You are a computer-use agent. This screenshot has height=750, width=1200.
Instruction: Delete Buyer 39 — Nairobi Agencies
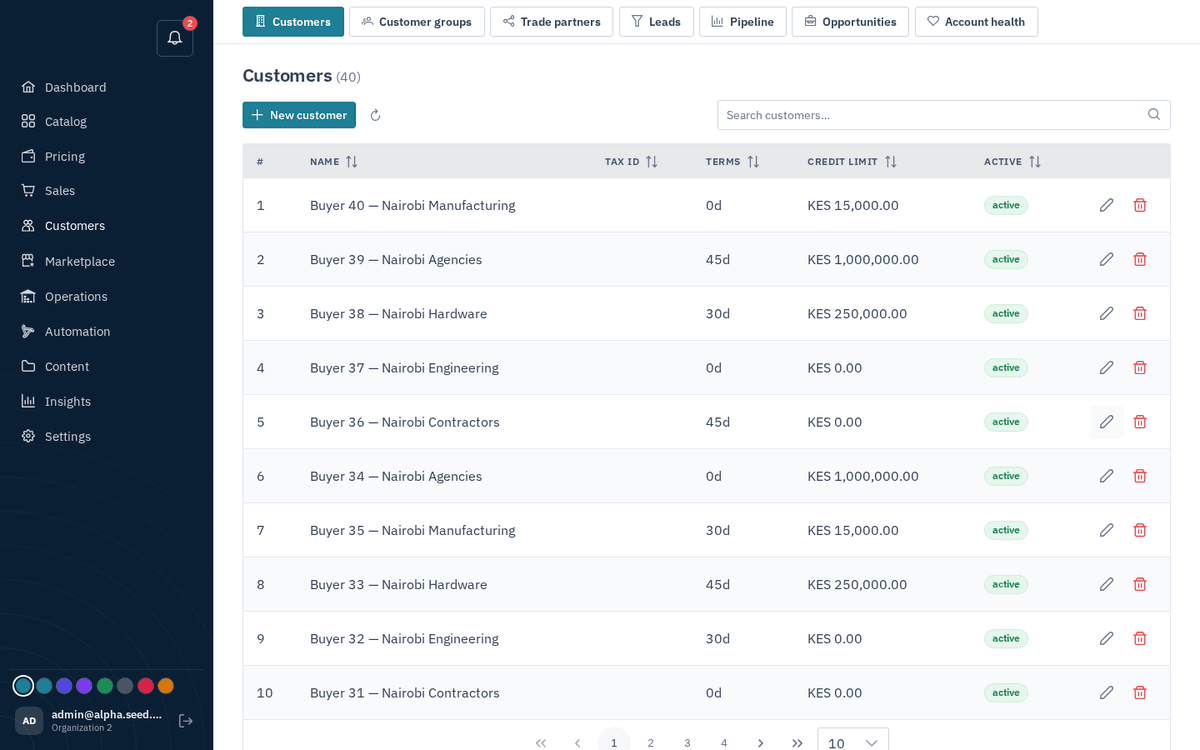point(1140,259)
